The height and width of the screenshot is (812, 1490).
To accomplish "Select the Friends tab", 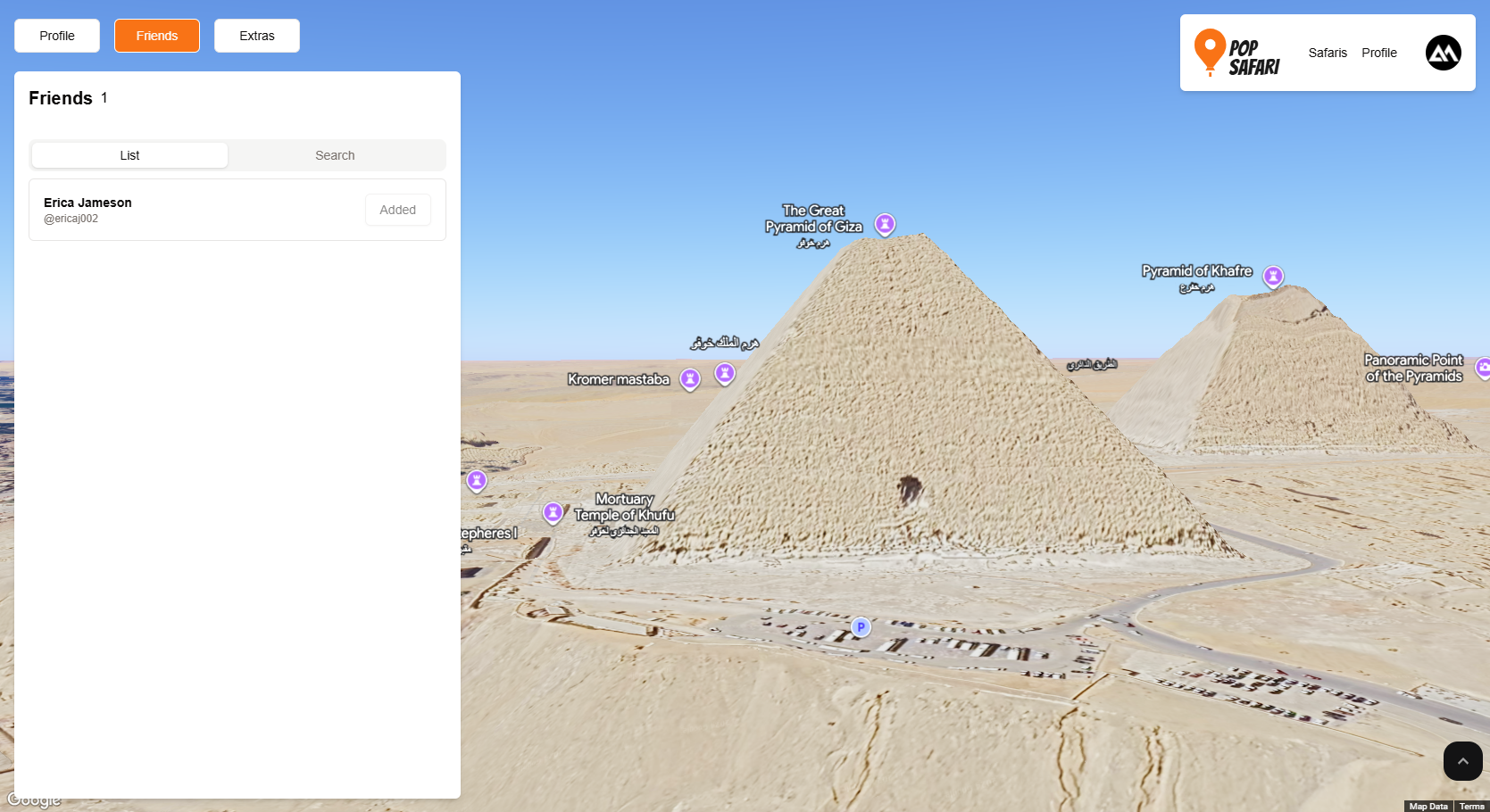I will pos(157,36).
